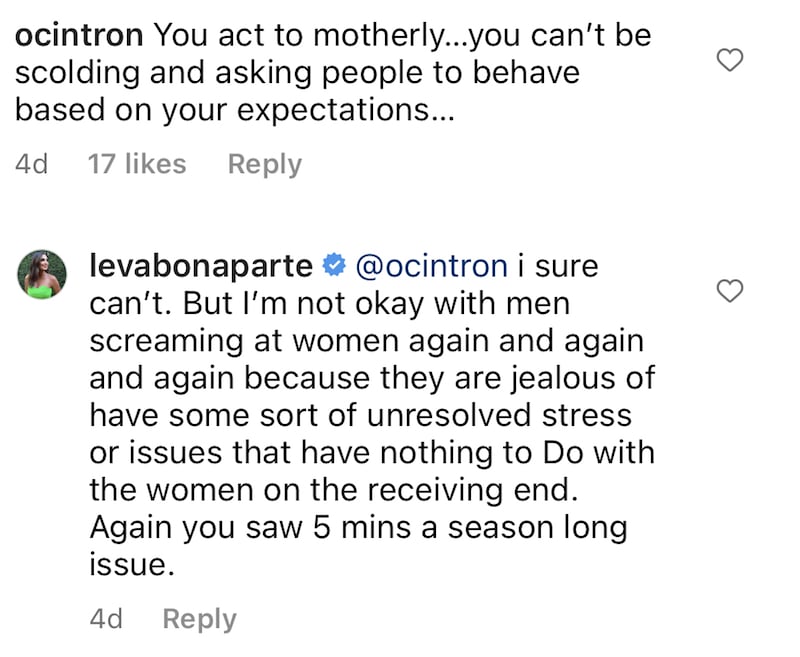Screen dimensions: 800x657
Task: View the 17 likes list
Action: pos(137,164)
